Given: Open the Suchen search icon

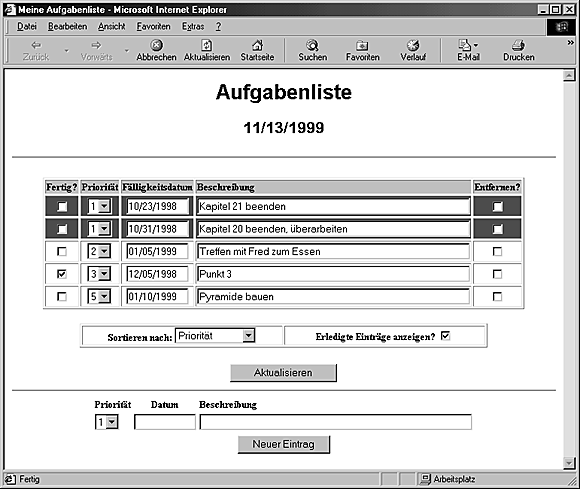Looking at the screenshot, I should (313, 45).
